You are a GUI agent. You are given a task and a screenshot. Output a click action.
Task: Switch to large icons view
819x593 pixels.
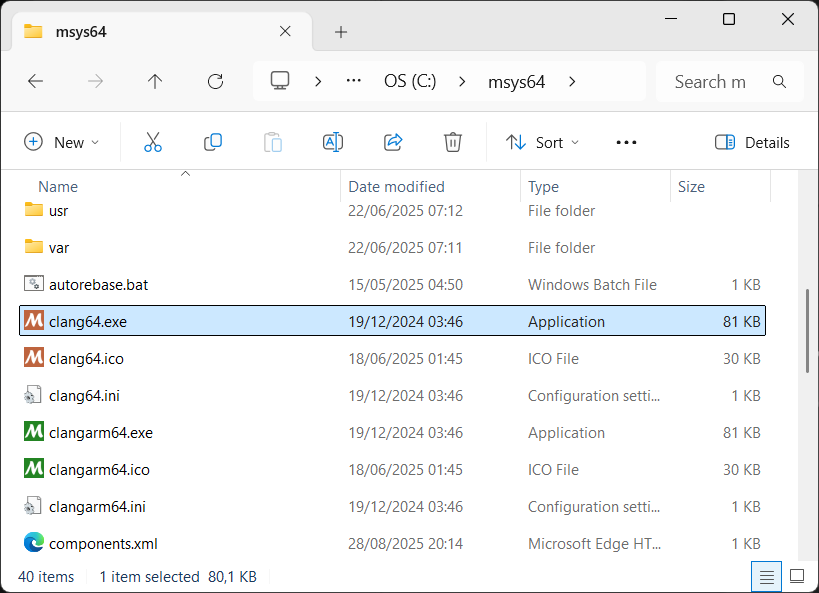[x=796, y=576]
